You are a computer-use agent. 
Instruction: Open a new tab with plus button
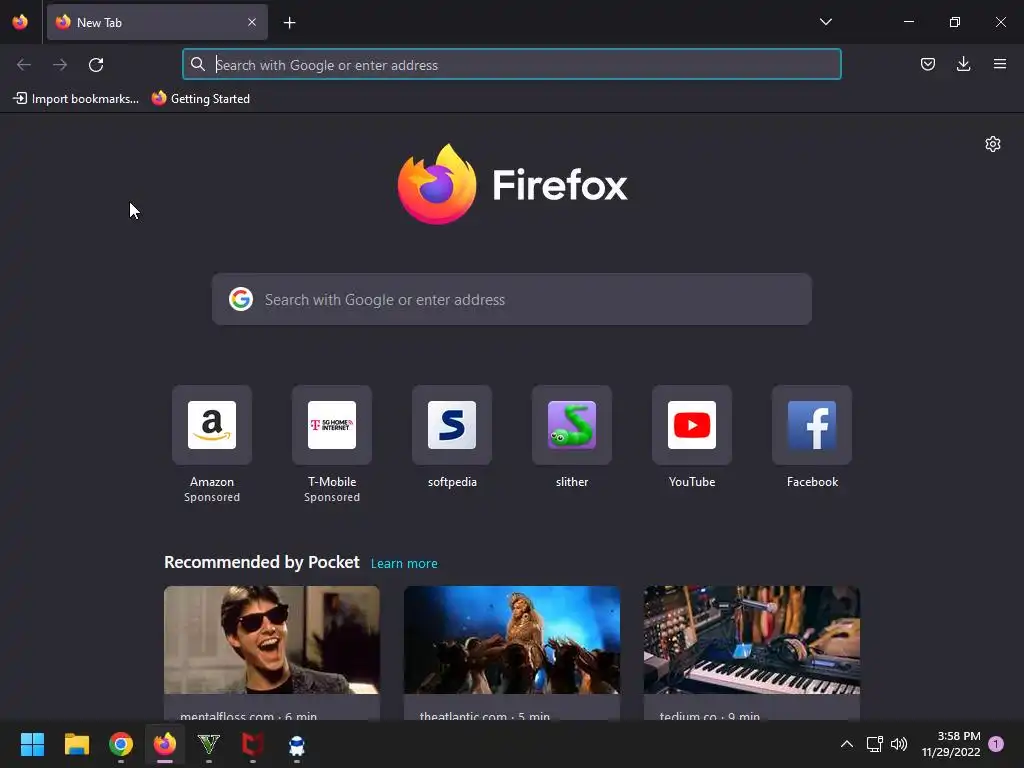tap(289, 23)
